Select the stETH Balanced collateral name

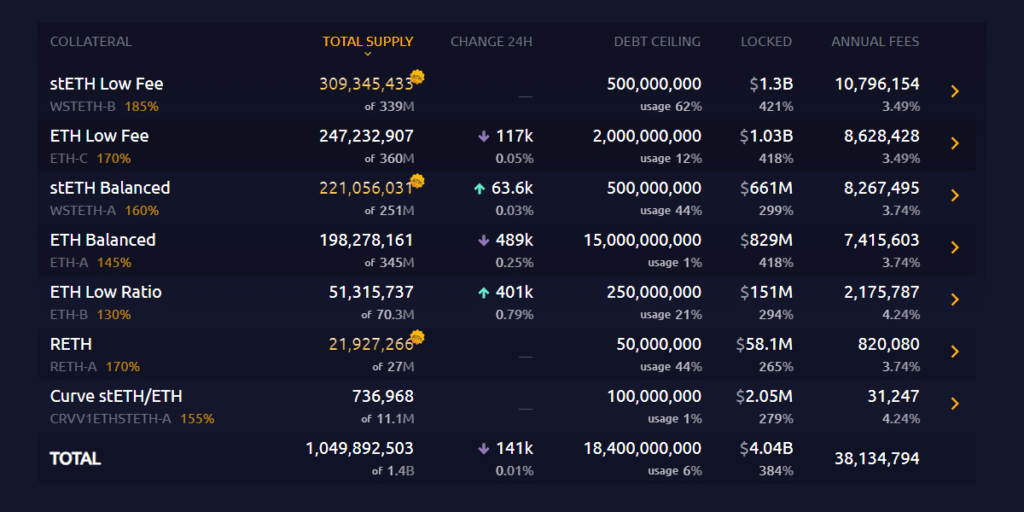pos(110,188)
